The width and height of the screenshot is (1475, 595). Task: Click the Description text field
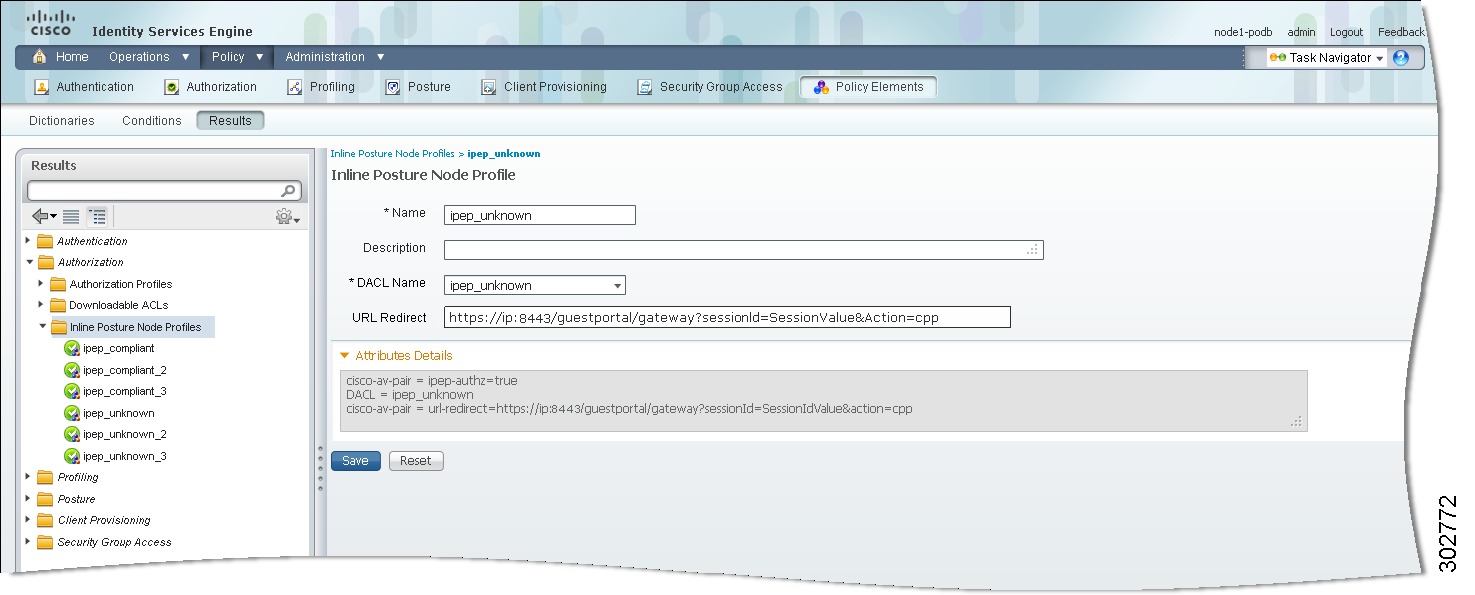(x=744, y=250)
